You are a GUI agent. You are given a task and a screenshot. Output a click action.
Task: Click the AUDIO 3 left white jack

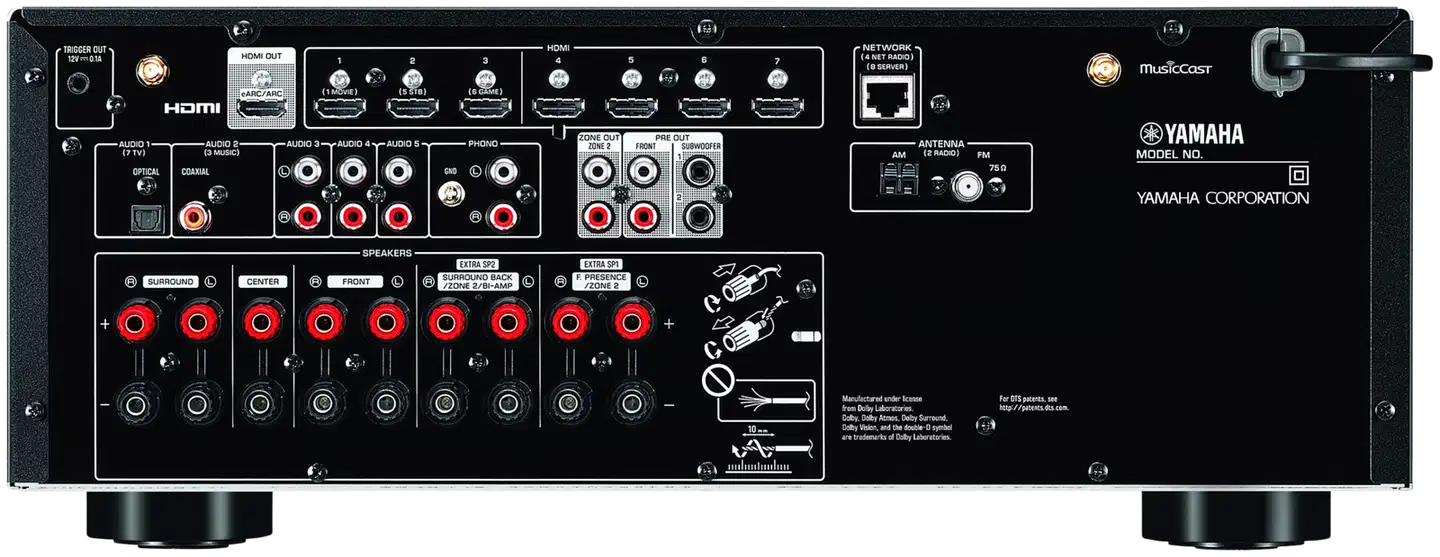(x=305, y=172)
